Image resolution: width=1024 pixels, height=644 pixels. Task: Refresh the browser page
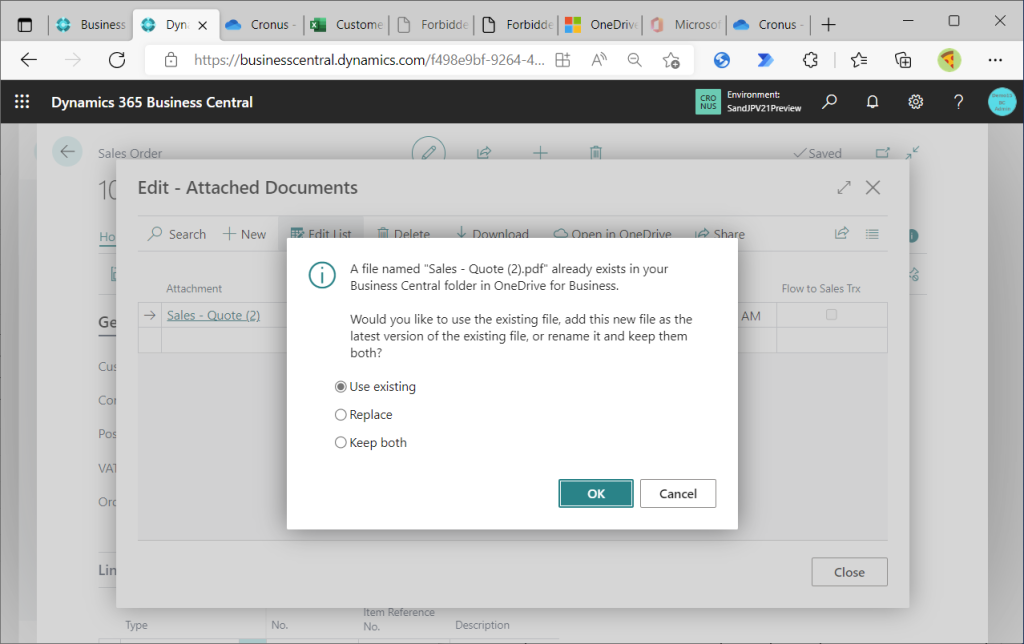117,60
